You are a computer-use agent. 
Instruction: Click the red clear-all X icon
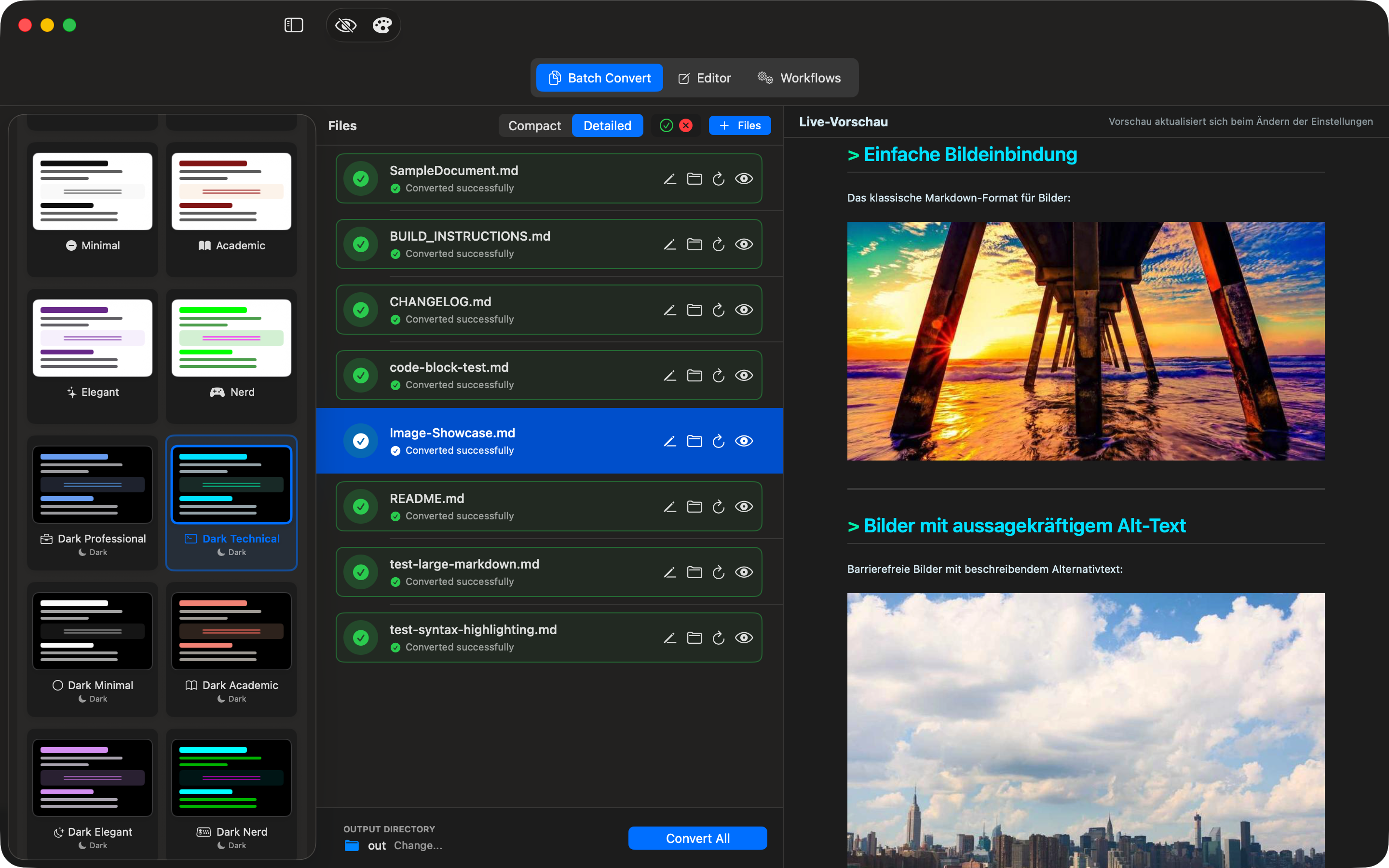[x=686, y=125]
